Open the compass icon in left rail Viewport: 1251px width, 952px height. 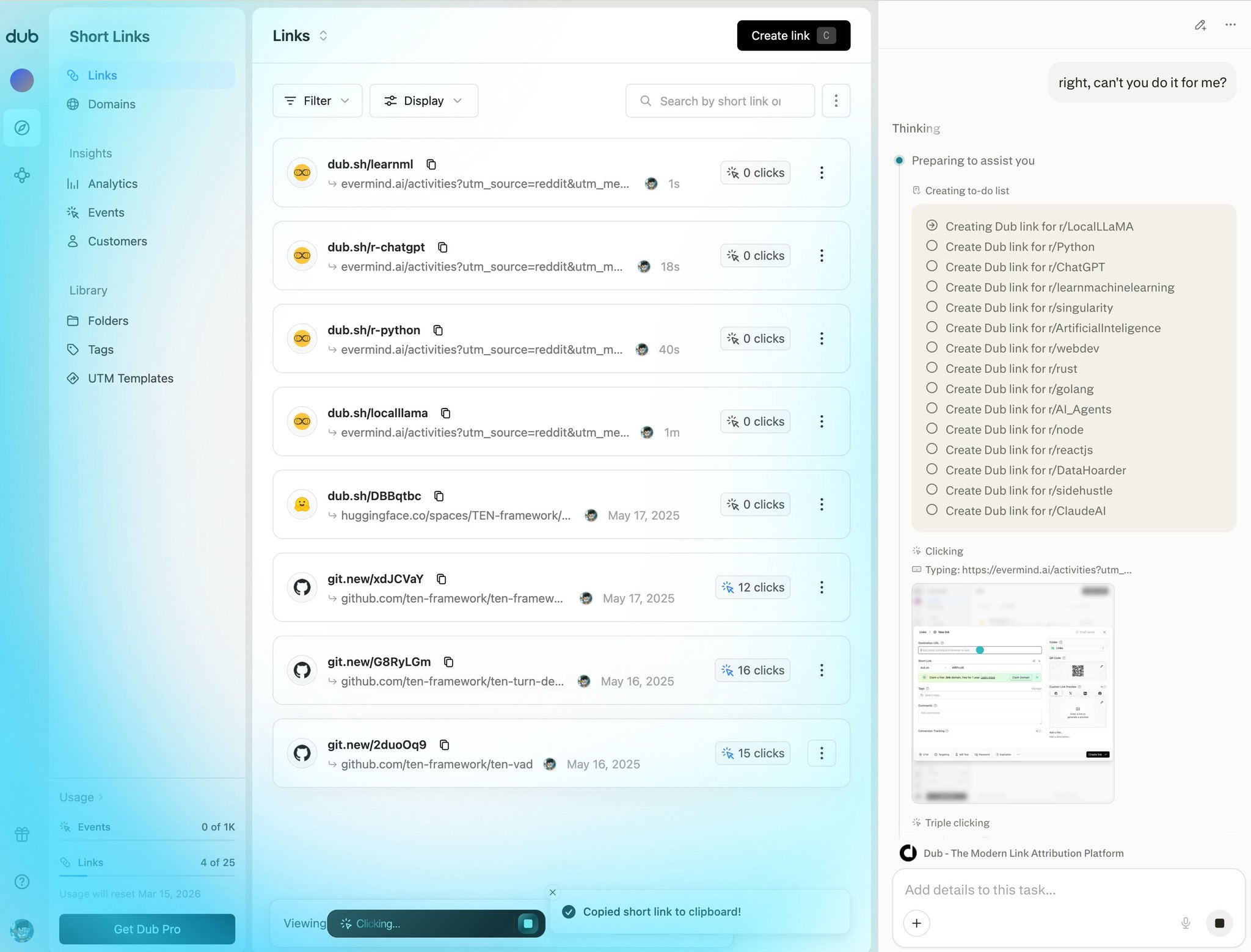coord(22,128)
